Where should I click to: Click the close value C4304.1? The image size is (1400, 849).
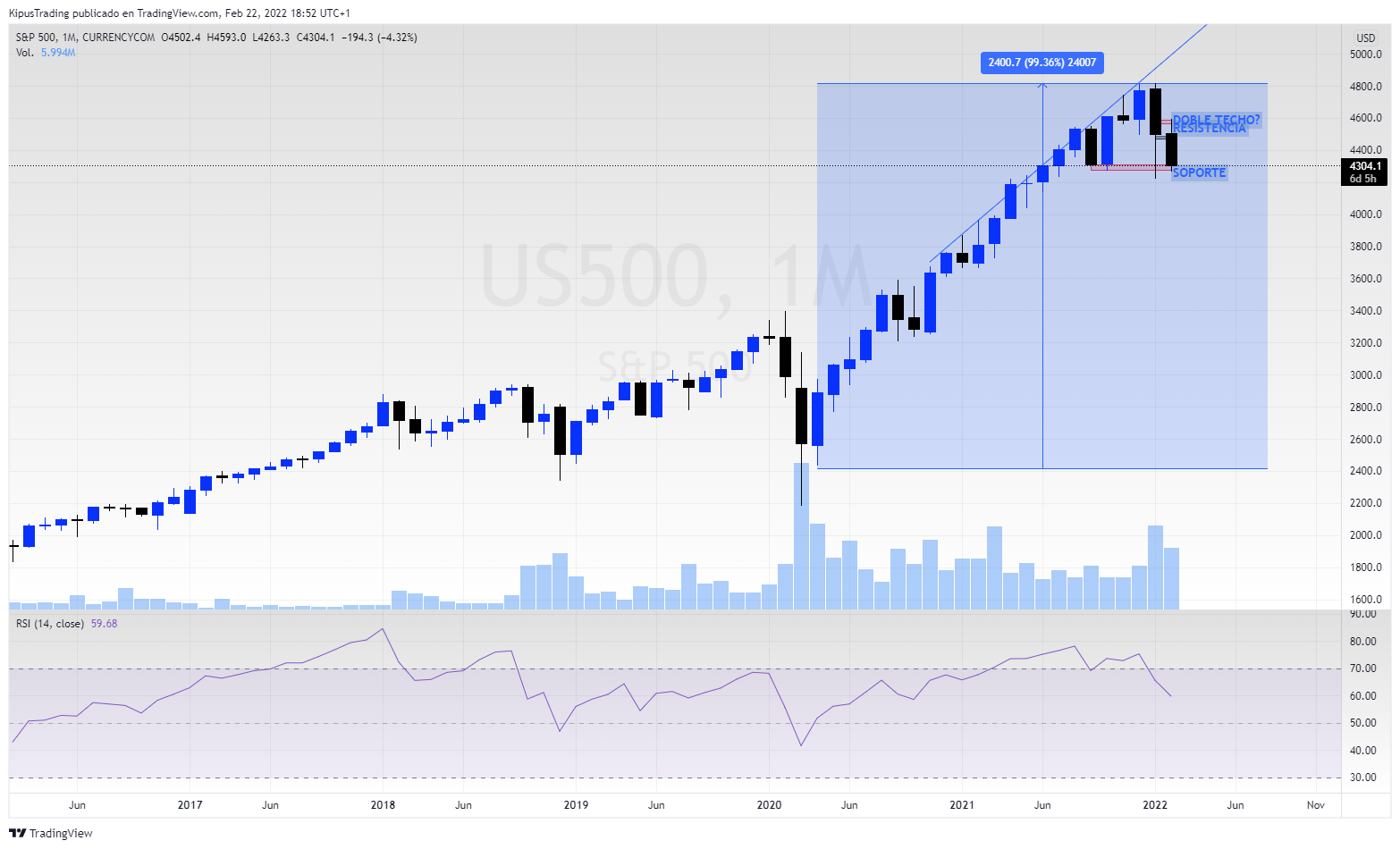[x=316, y=38]
